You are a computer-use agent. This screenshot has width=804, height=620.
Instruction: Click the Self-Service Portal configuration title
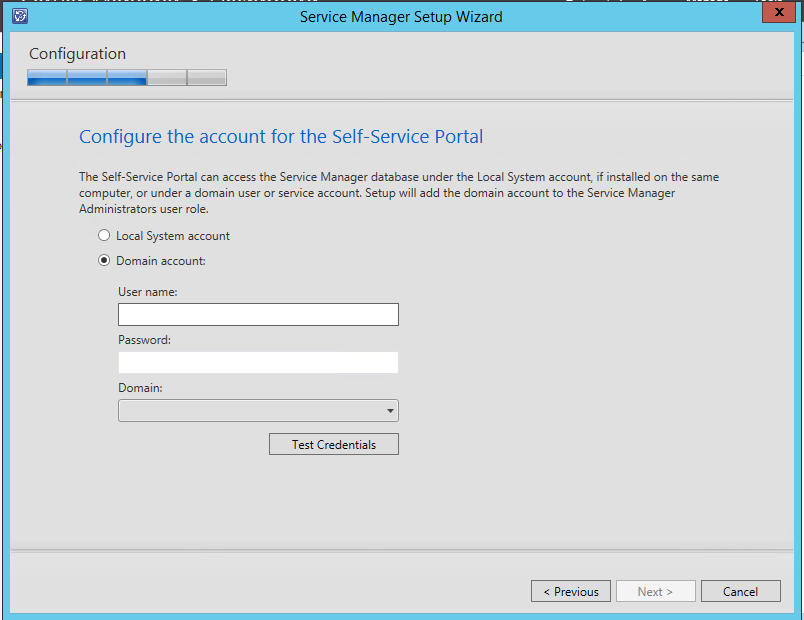point(281,136)
